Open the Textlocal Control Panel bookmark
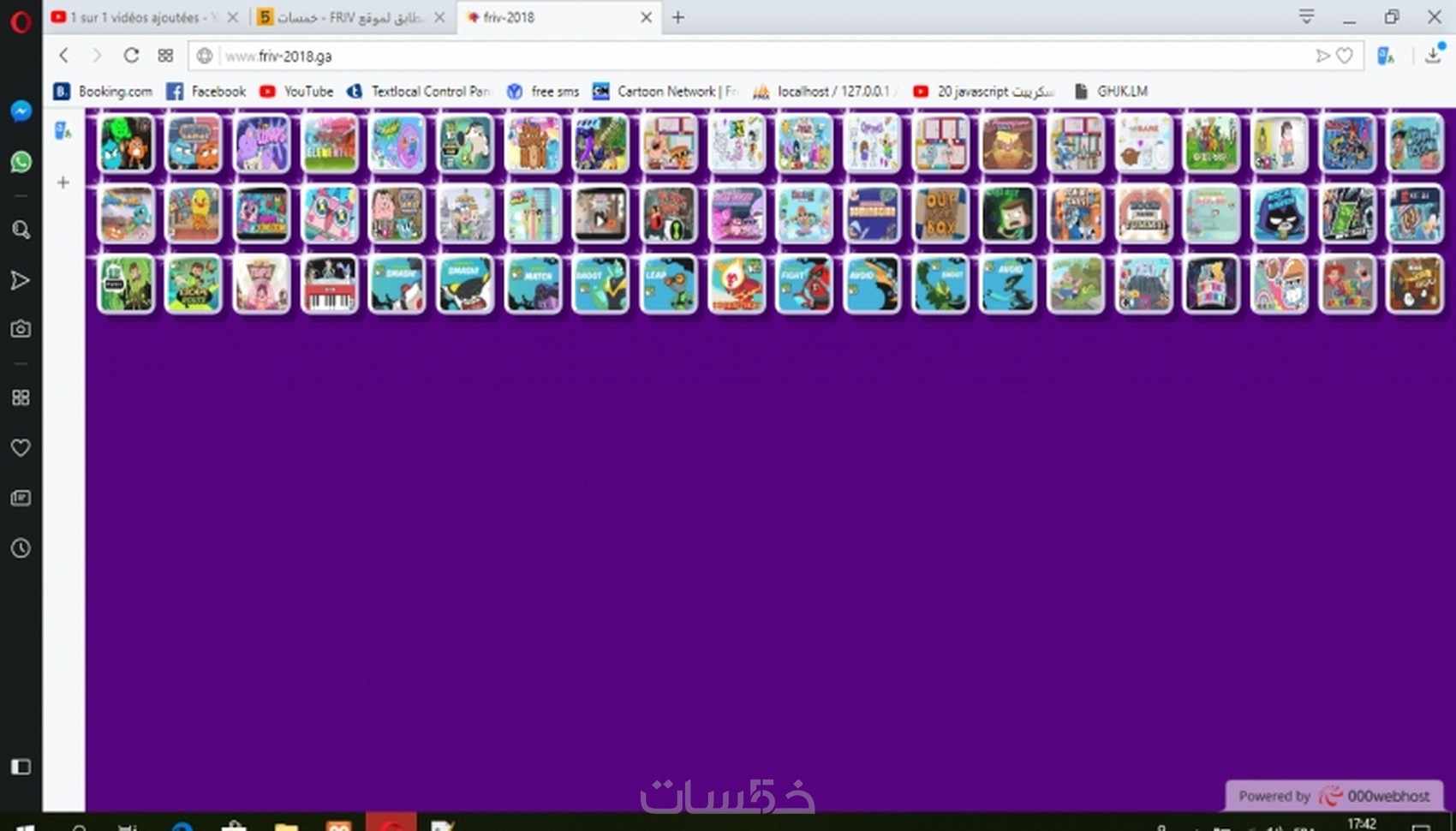 click(419, 91)
